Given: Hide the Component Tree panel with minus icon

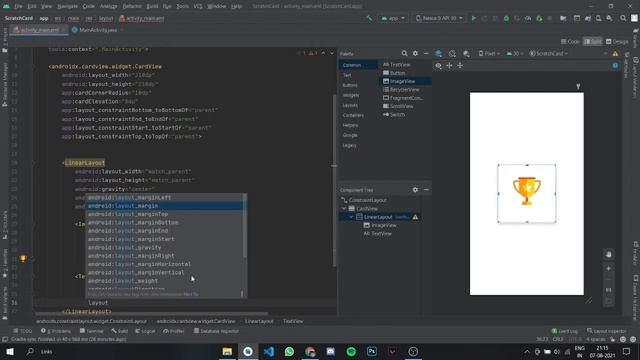Looking at the screenshot, I should click(426, 190).
